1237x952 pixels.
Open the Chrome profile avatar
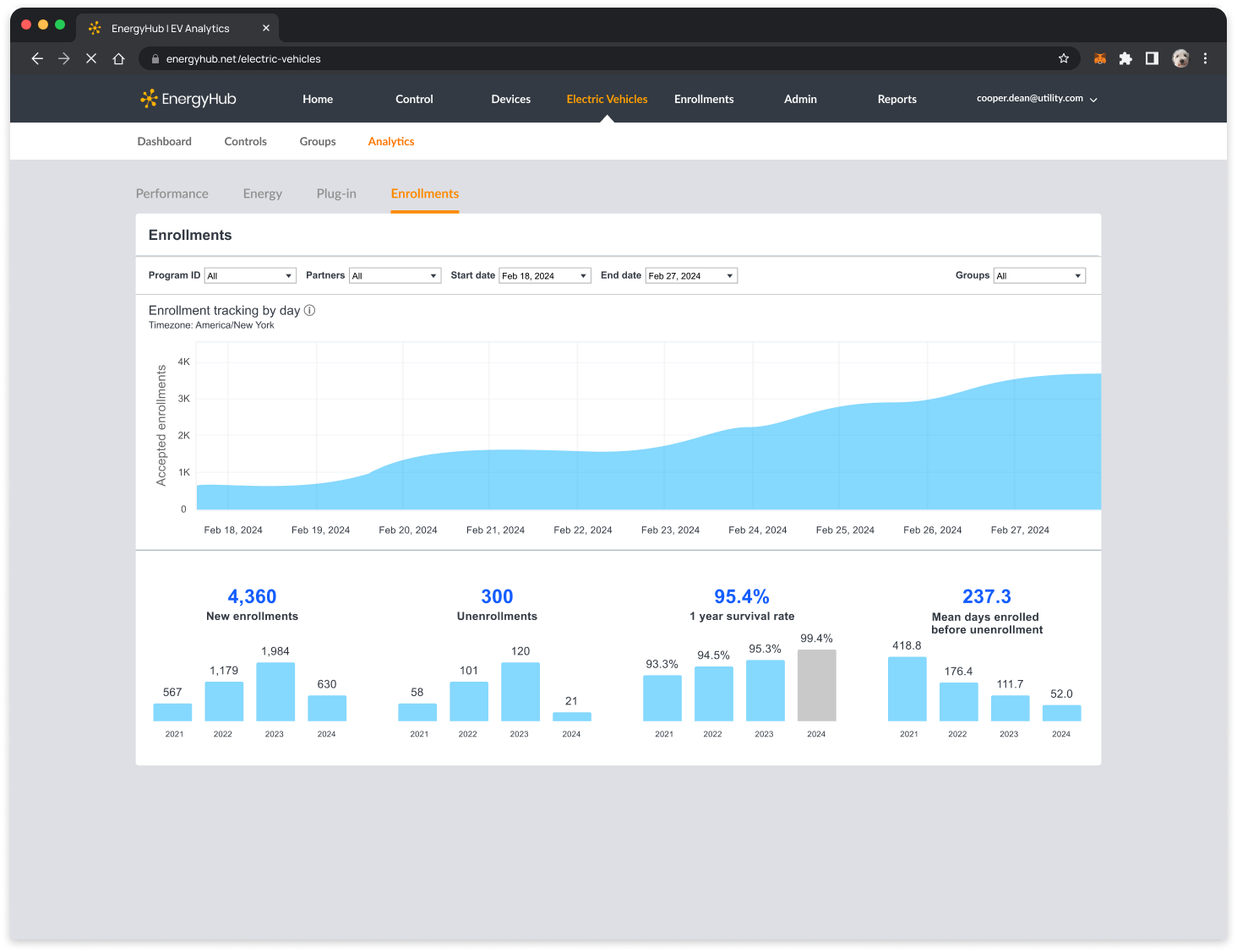coord(1180,58)
